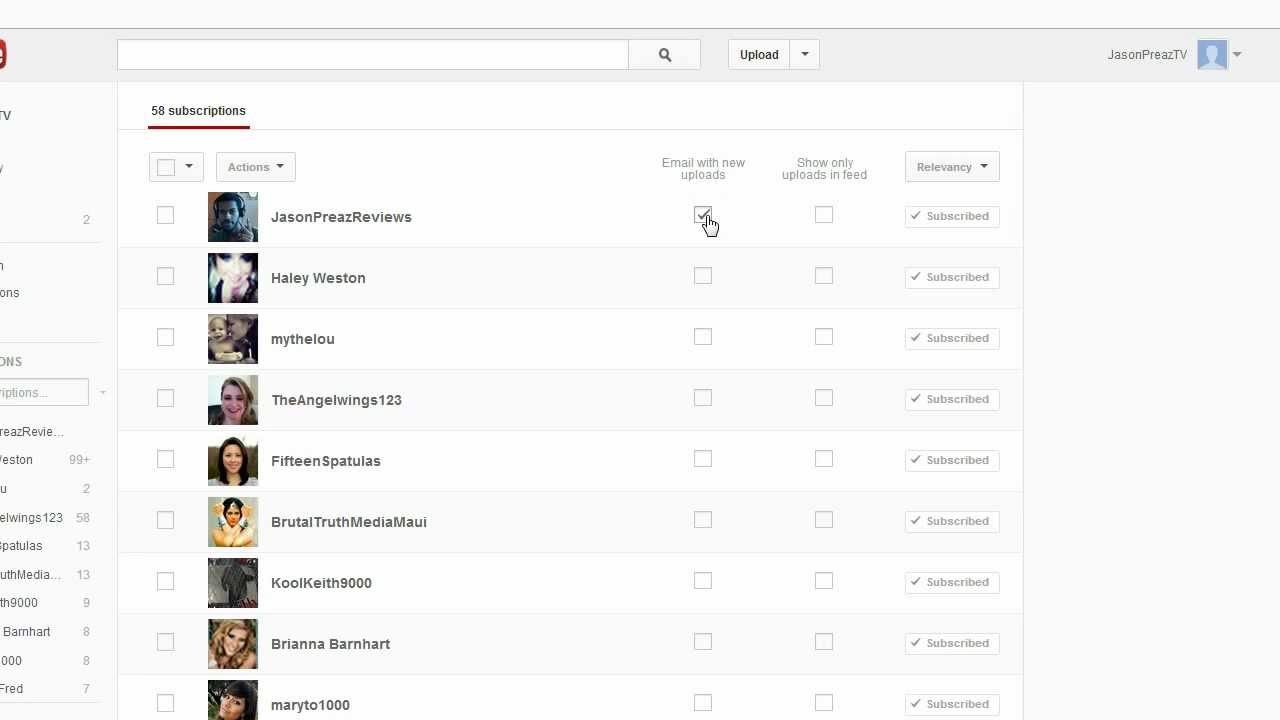Open the JasonPreazTV account avatar icon

pyautogui.click(x=1212, y=55)
